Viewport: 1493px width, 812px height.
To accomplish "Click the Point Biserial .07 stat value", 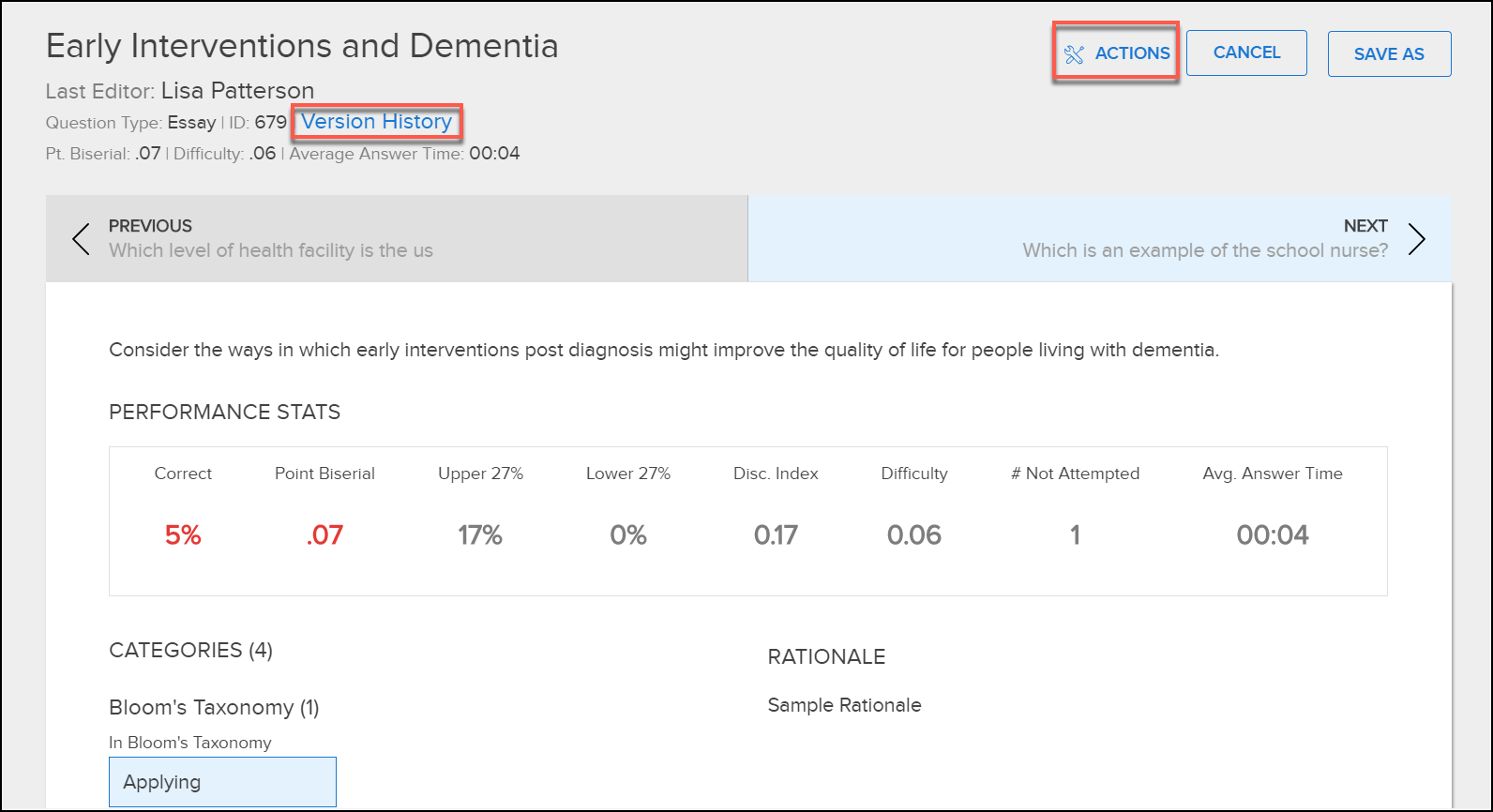I will pos(324,535).
